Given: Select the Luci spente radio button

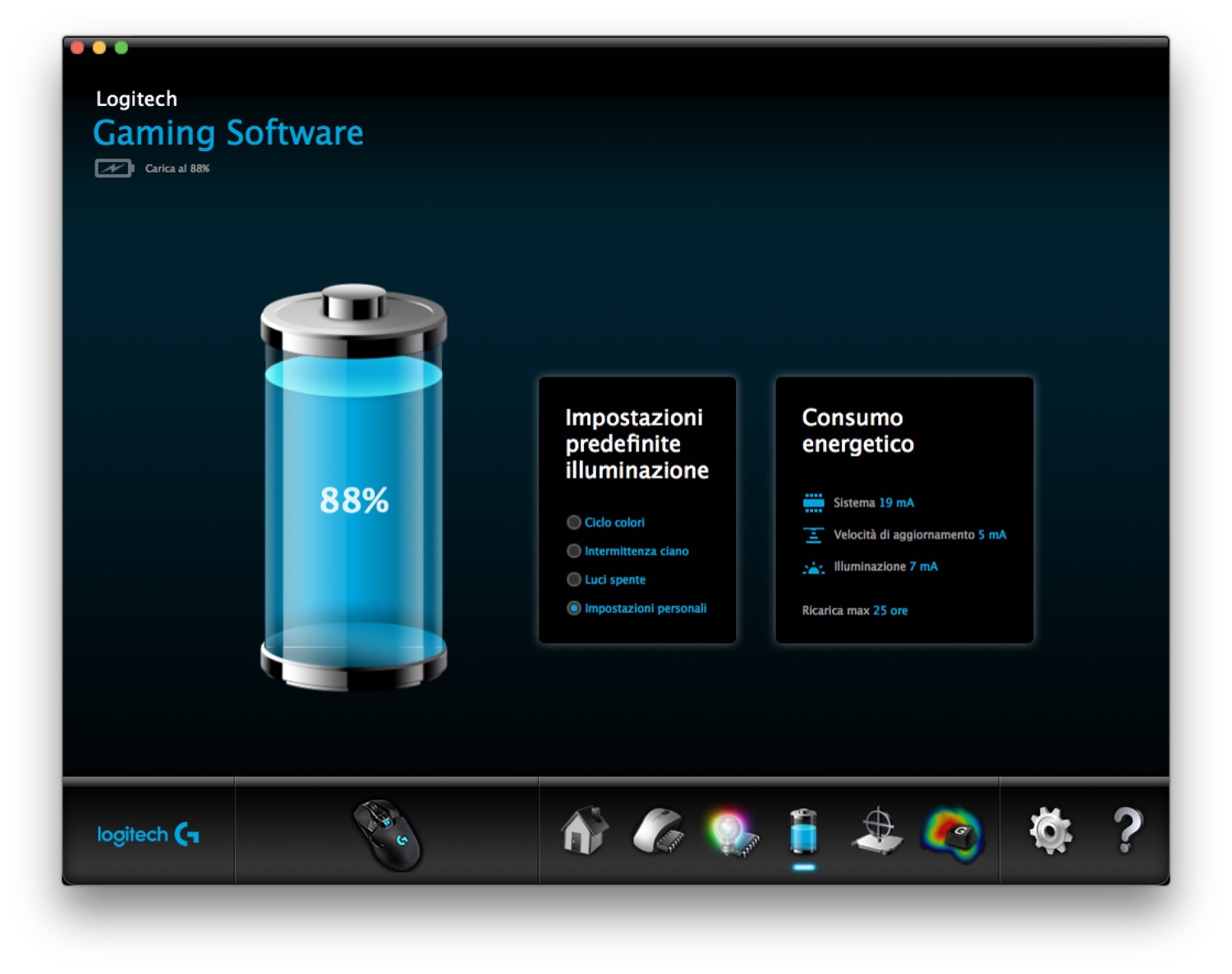Looking at the screenshot, I should point(574,580).
